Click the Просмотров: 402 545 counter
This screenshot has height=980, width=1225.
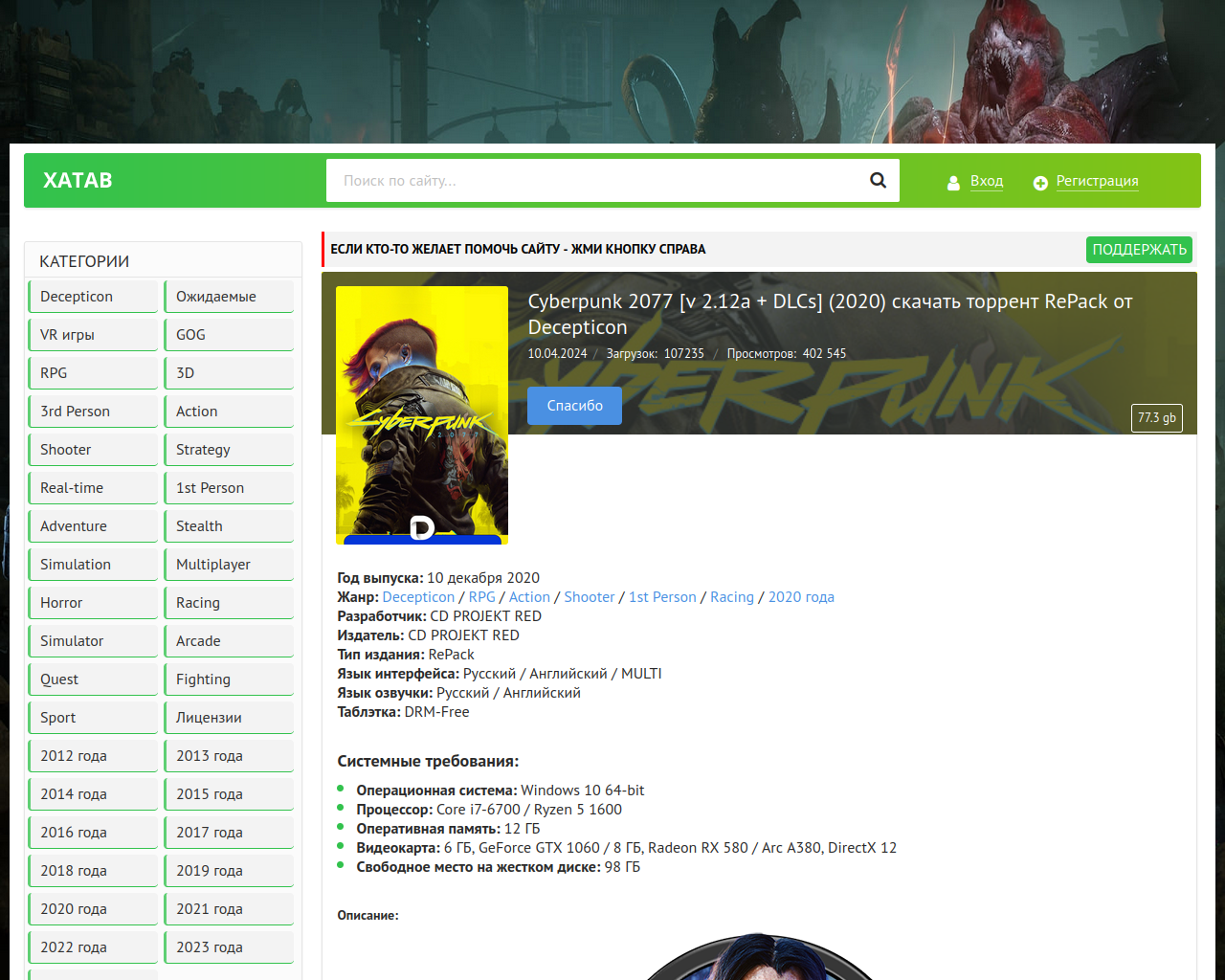point(787,354)
